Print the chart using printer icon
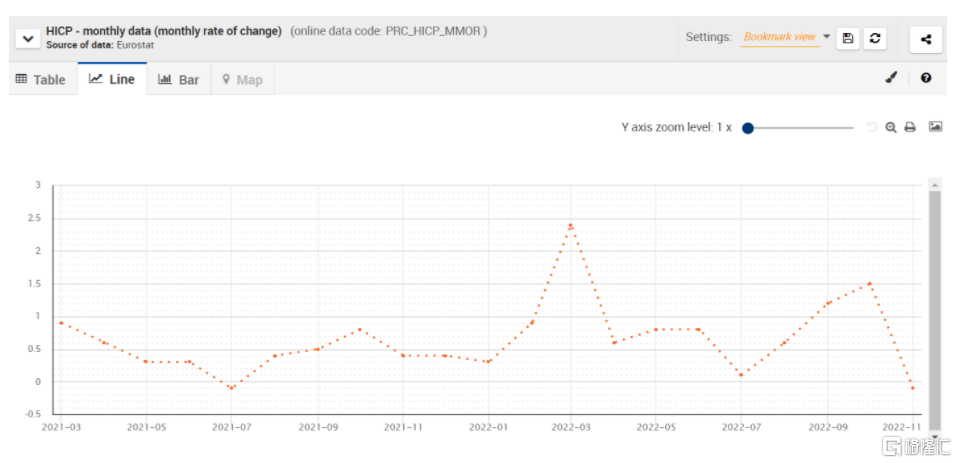Screen dimensions: 957x463 click(910, 128)
